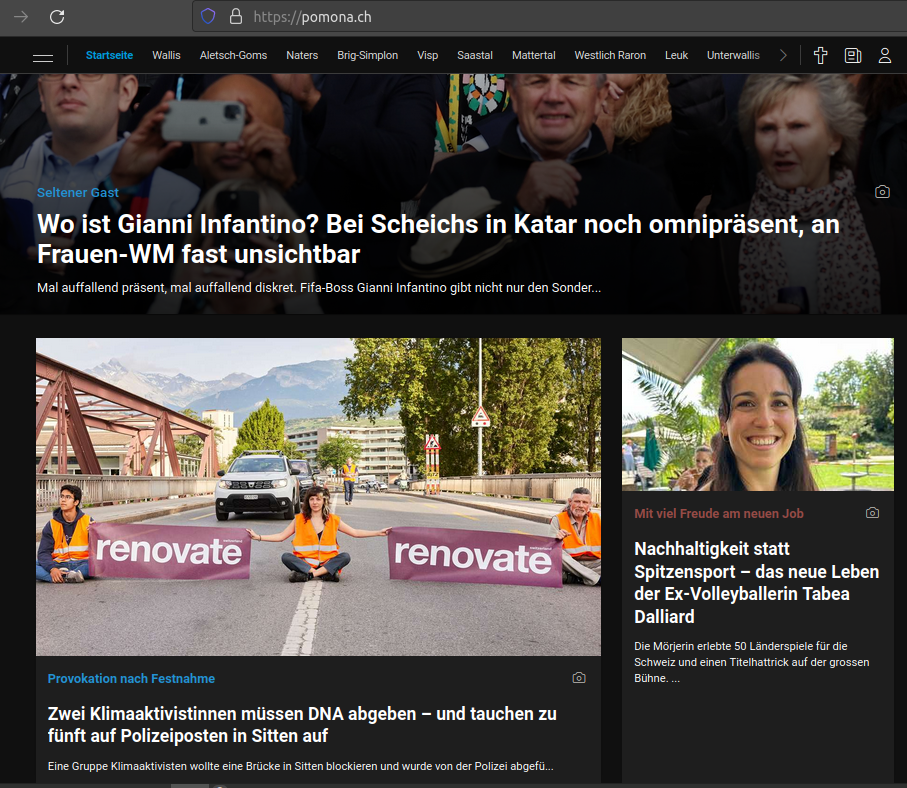Click the browser forward arrow
The height and width of the screenshot is (788, 907).
click(x=21, y=17)
